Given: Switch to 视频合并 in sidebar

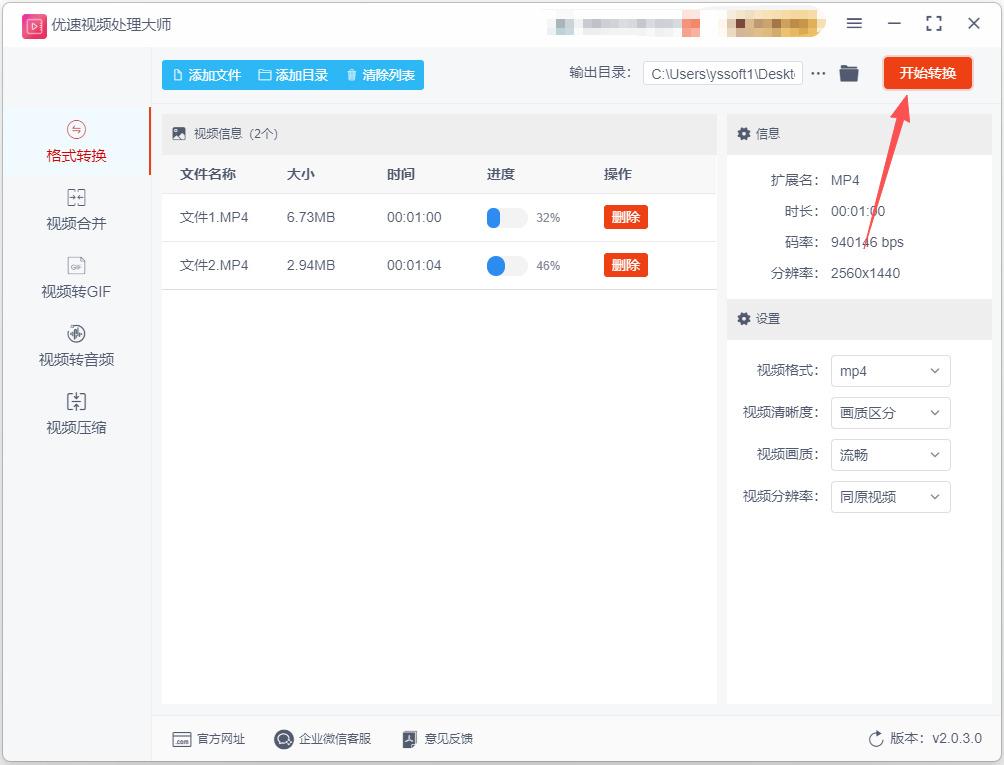Looking at the screenshot, I should tap(76, 209).
